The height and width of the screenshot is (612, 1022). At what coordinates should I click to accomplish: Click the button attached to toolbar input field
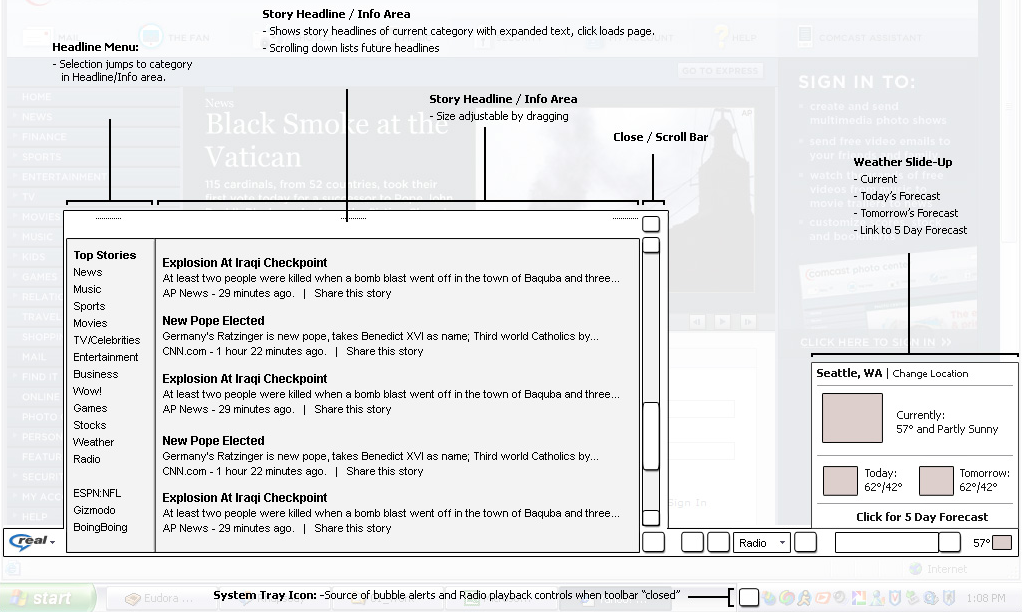click(950, 542)
